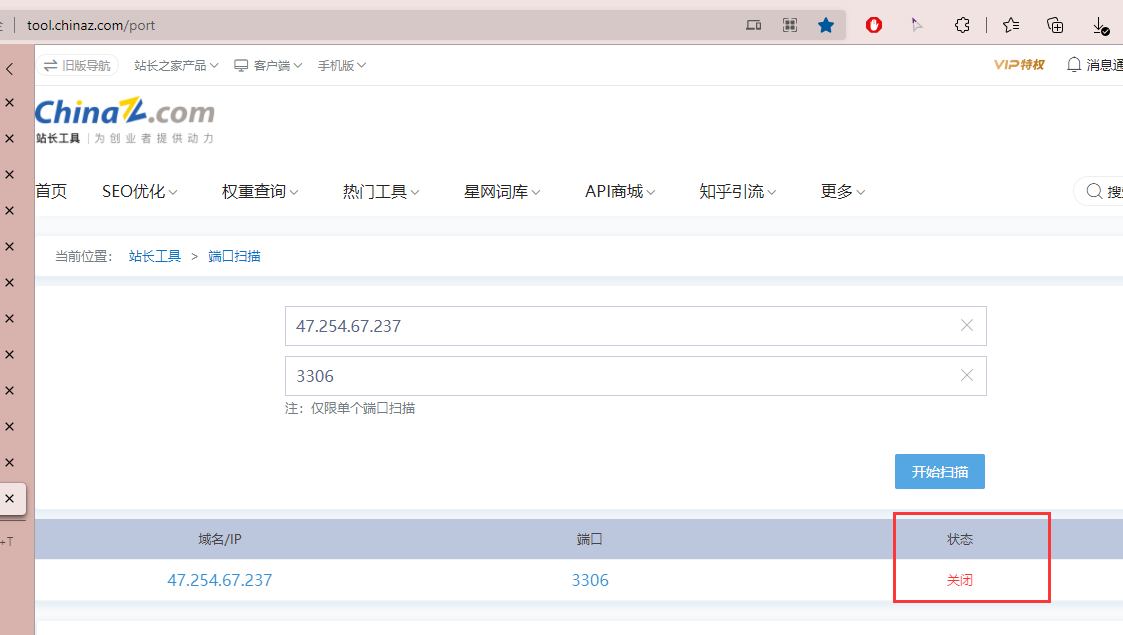This screenshot has width=1123, height=635.
Task: Close the topmost vertical tab X
Action: [9, 103]
